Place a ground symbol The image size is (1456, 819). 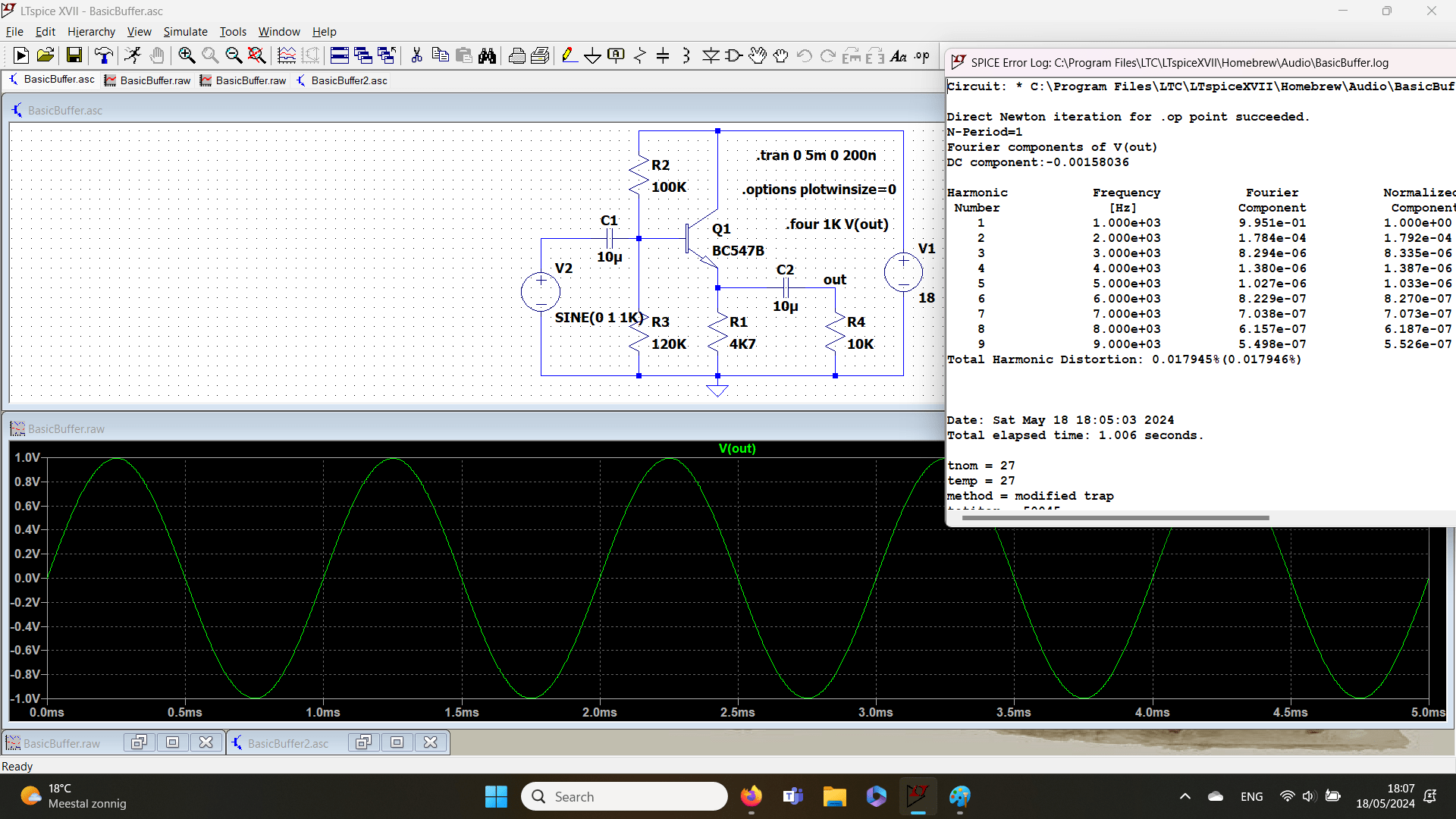click(593, 55)
